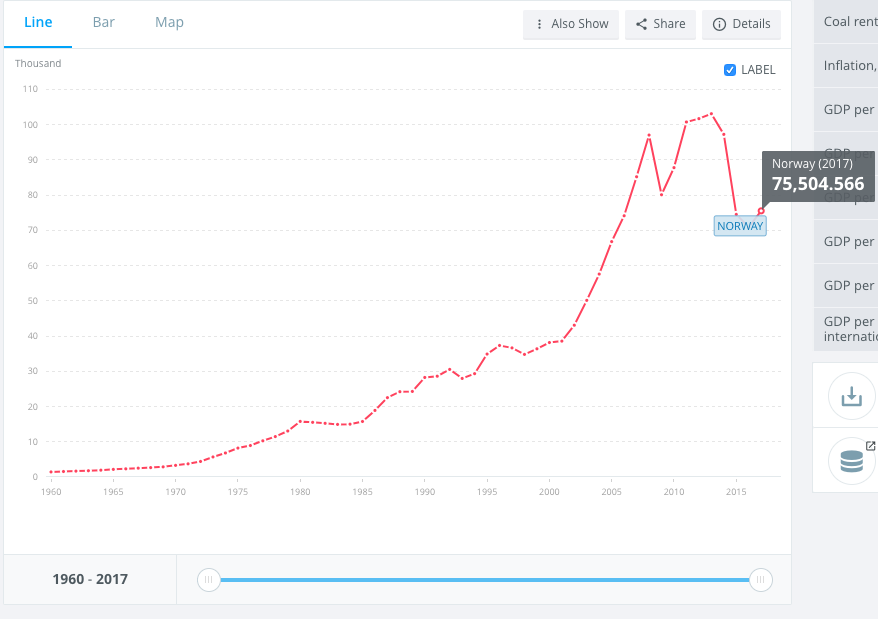Open the Also Show dropdown
Viewport: 878px width, 619px height.
click(571, 24)
